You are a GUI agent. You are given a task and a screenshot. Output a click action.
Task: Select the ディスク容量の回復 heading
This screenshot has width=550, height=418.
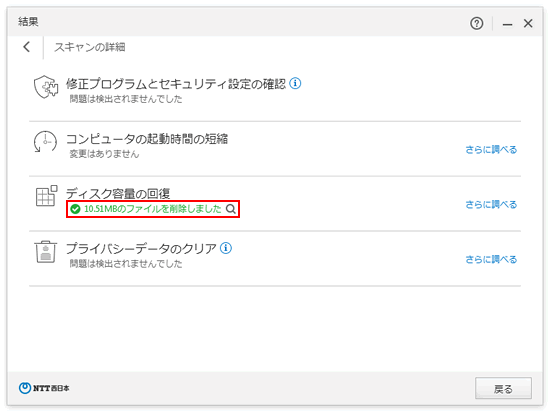tap(118, 193)
